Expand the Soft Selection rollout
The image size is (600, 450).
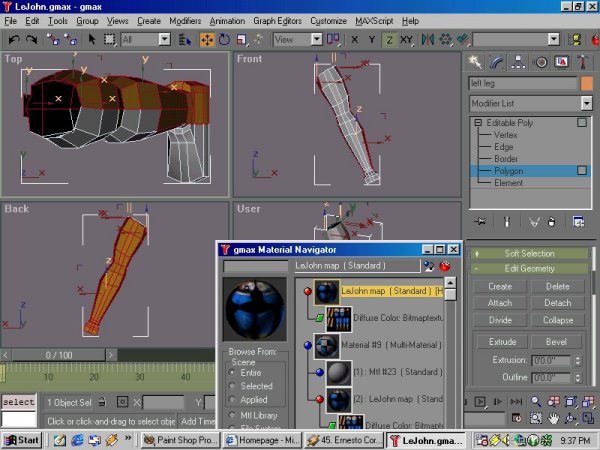pos(529,253)
